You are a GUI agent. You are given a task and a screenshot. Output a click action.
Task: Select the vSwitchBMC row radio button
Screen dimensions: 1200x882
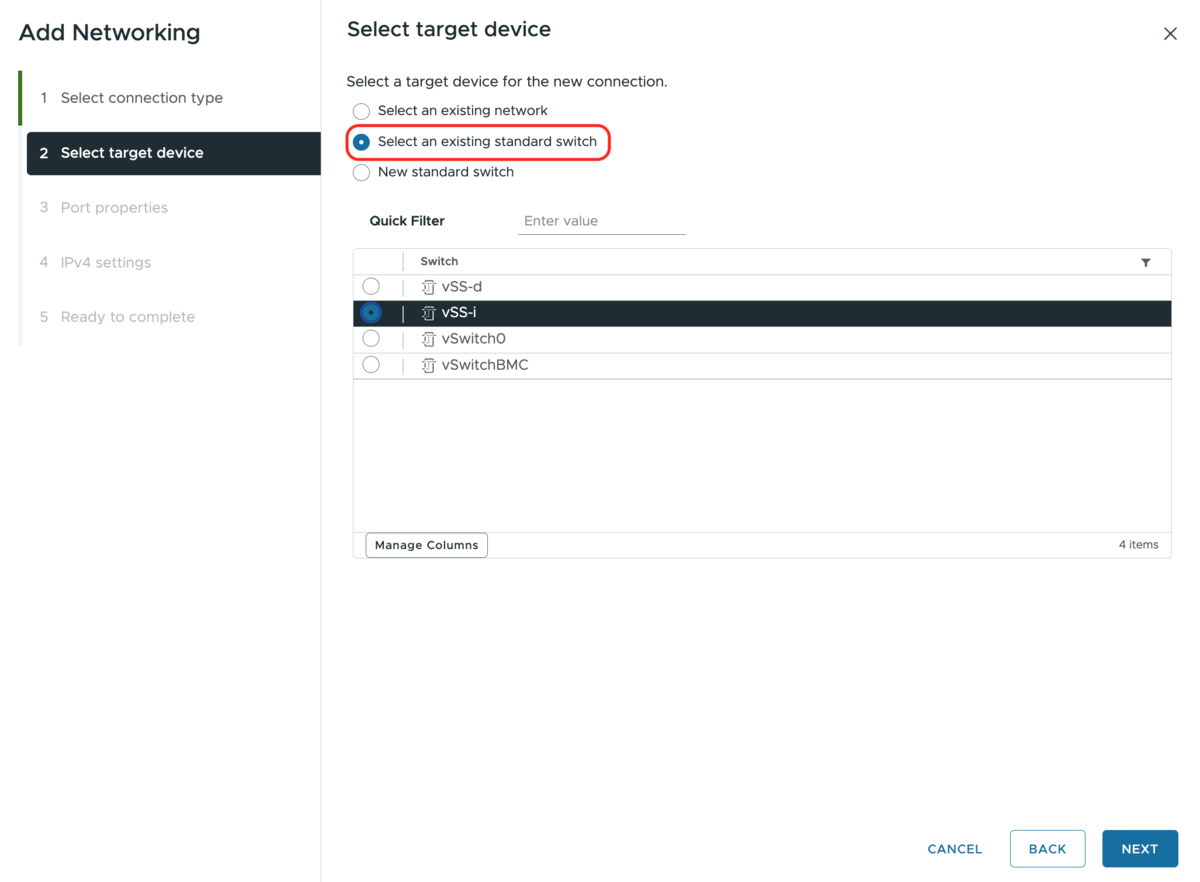371,365
